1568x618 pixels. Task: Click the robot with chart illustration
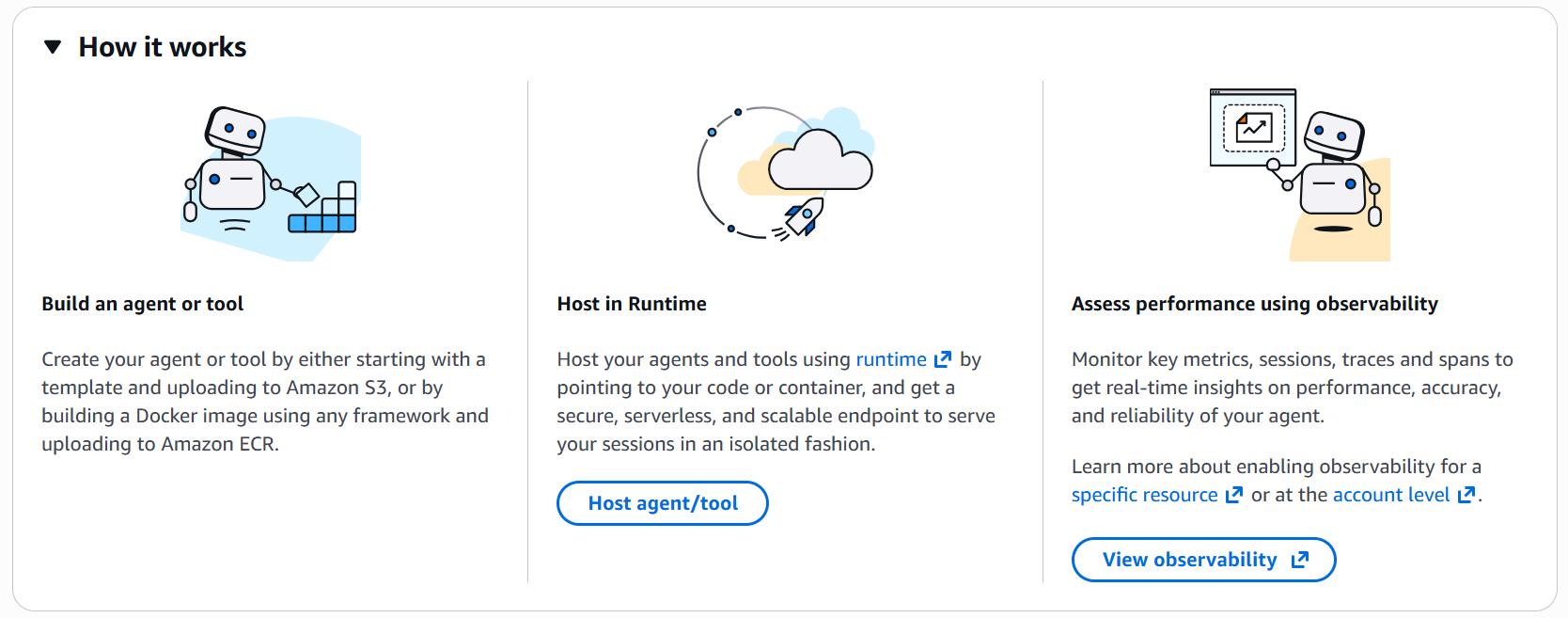(1299, 175)
